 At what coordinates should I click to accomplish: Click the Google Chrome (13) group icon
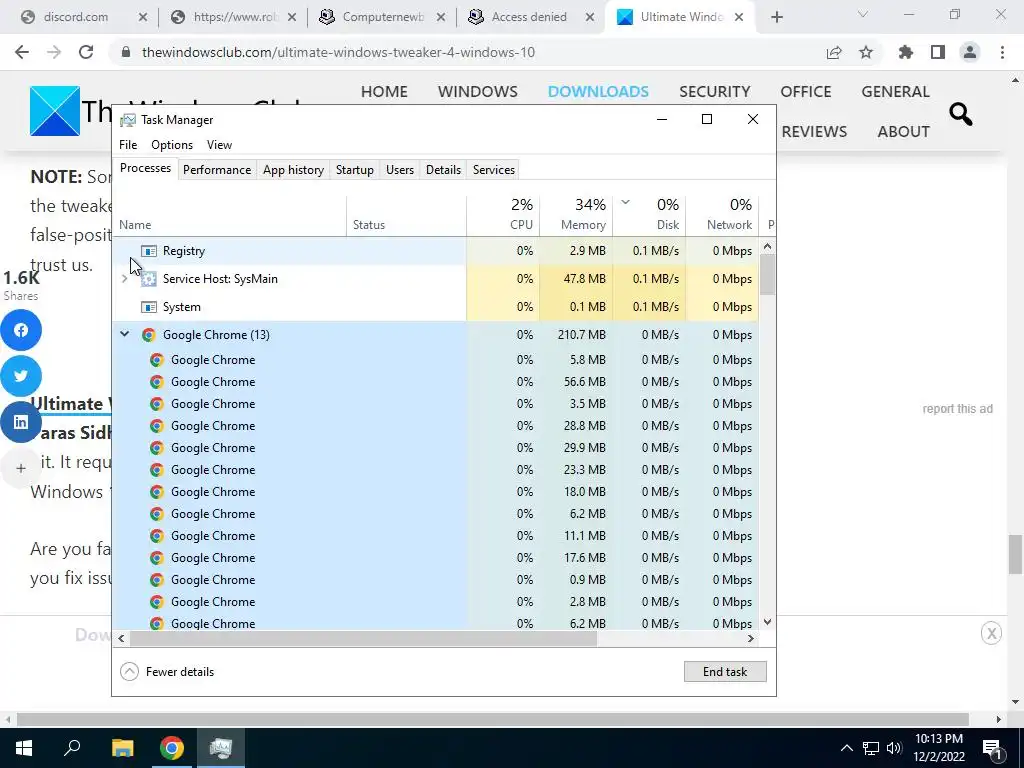(x=149, y=335)
